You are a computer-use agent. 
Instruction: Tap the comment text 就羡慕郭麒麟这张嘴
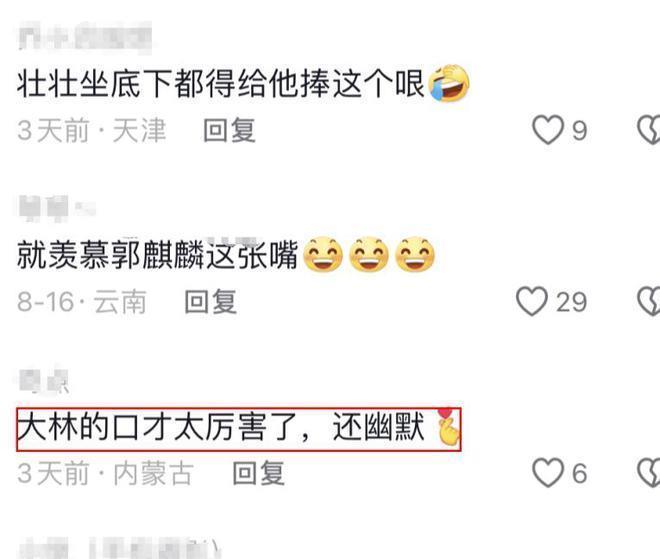[x=158, y=255]
